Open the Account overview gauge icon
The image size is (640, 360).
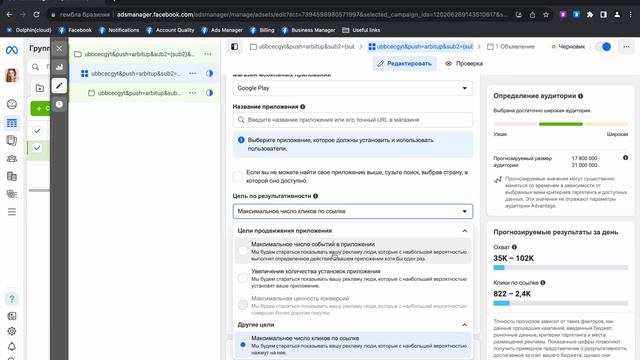[11, 104]
